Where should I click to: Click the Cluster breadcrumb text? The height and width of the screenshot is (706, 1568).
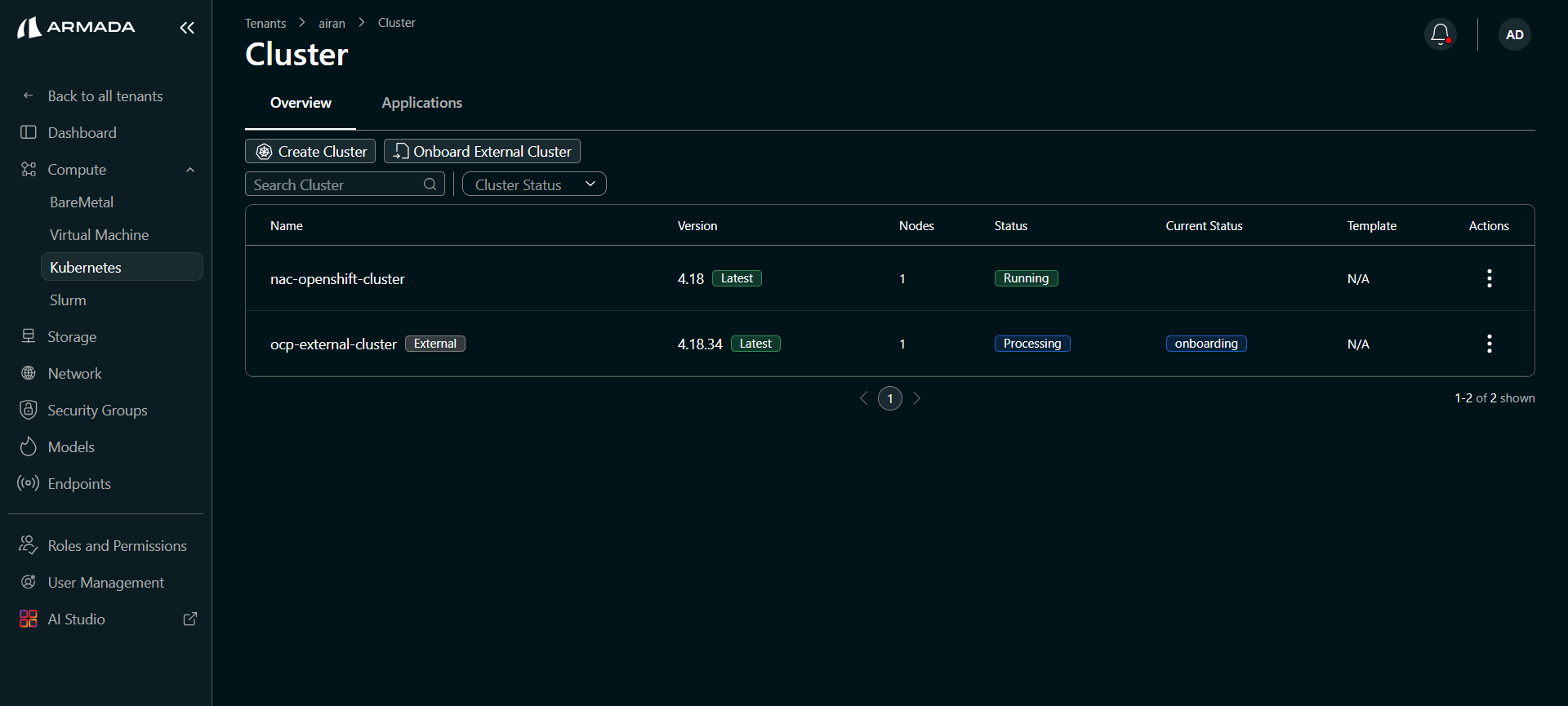click(397, 23)
